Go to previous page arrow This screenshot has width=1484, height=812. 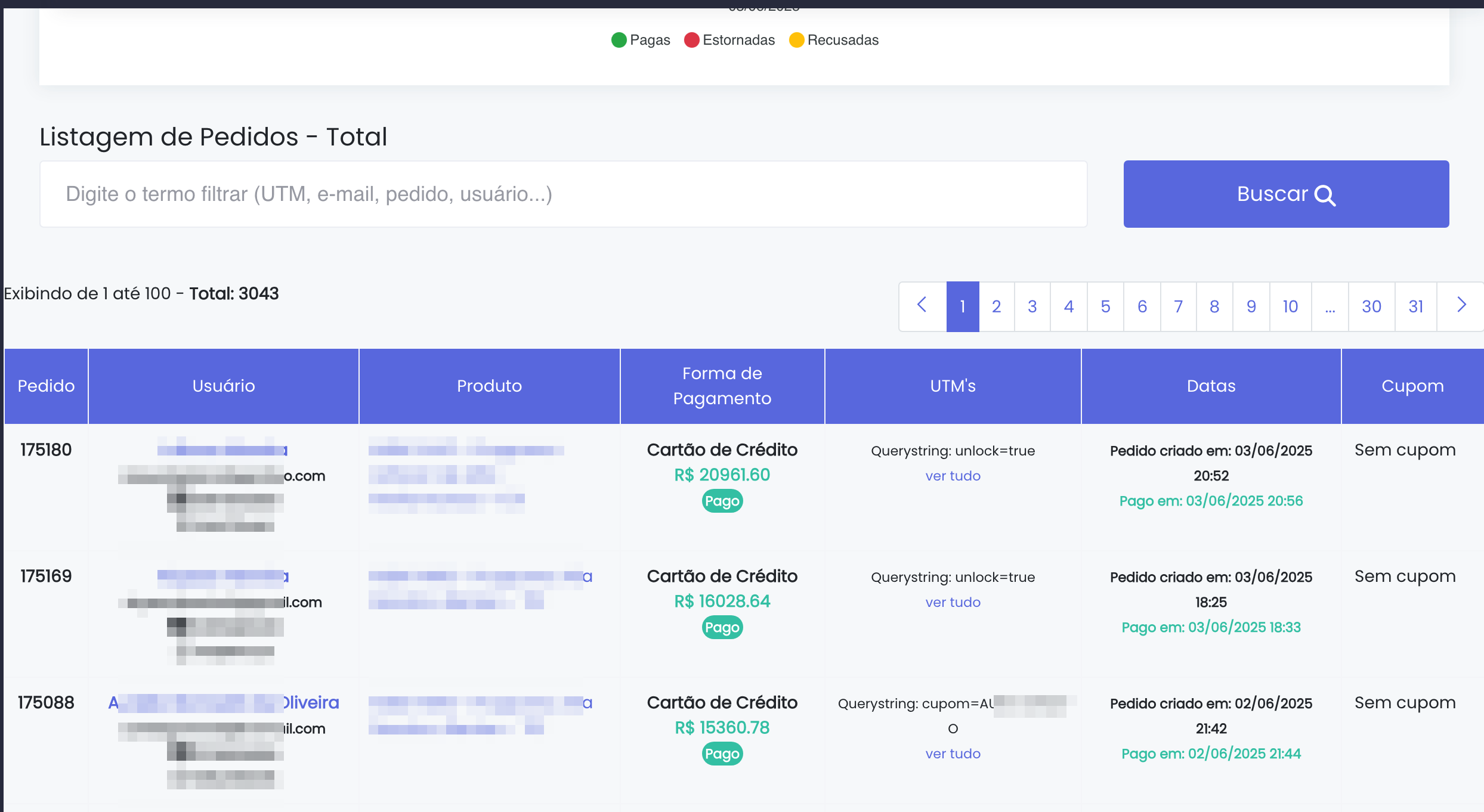click(x=922, y=306)
